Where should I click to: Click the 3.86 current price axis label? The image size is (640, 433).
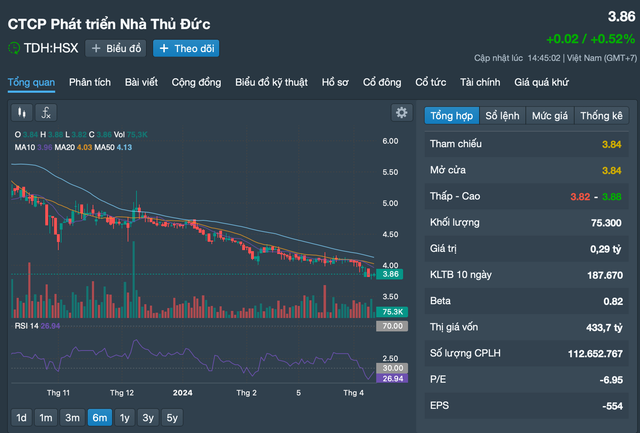[391, 273]
